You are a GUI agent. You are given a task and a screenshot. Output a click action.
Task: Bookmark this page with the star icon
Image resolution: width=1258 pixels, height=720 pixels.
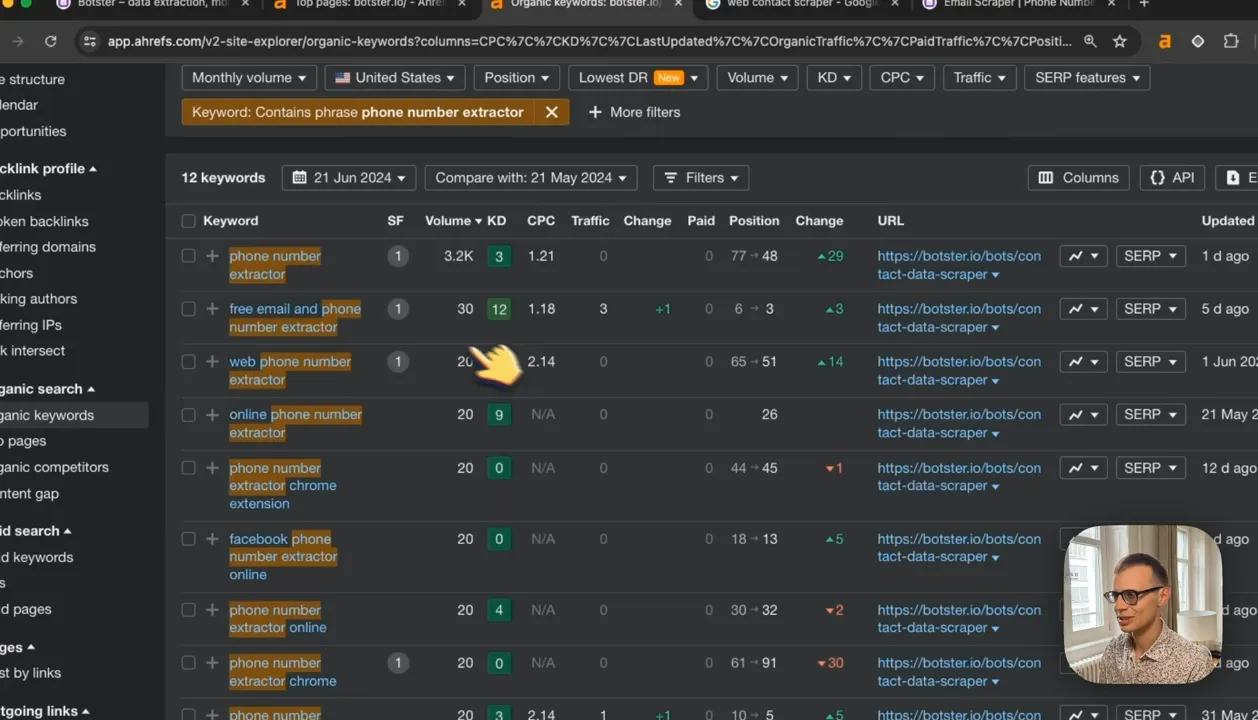1120,41
